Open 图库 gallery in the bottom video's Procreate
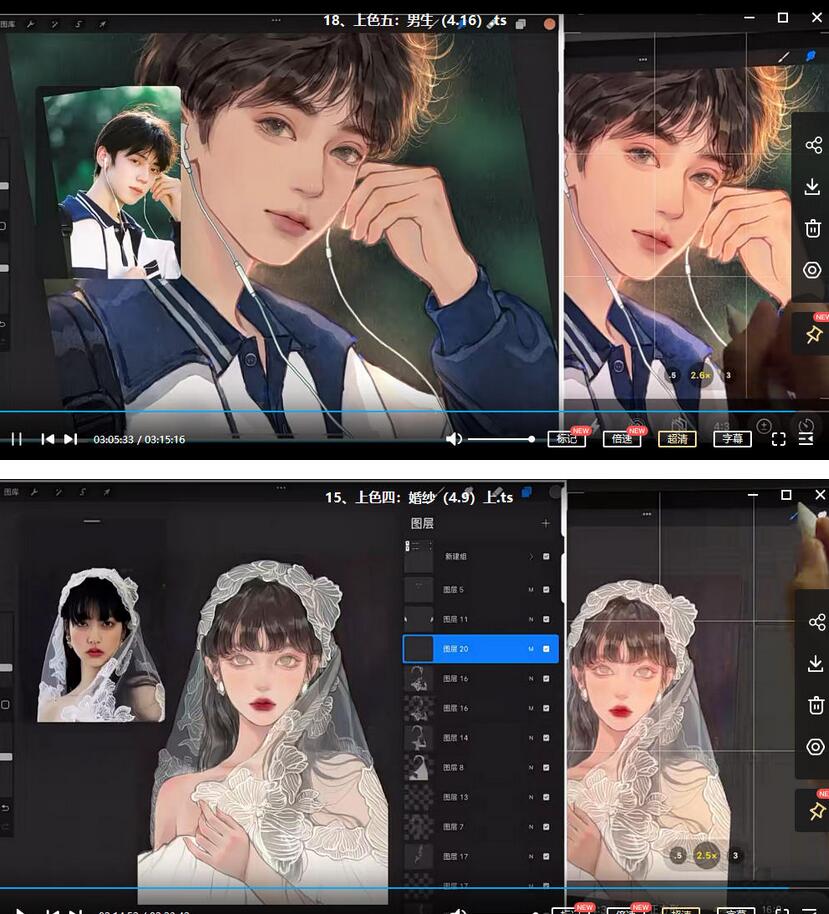829x914 pixels. (x=11, y=492)
